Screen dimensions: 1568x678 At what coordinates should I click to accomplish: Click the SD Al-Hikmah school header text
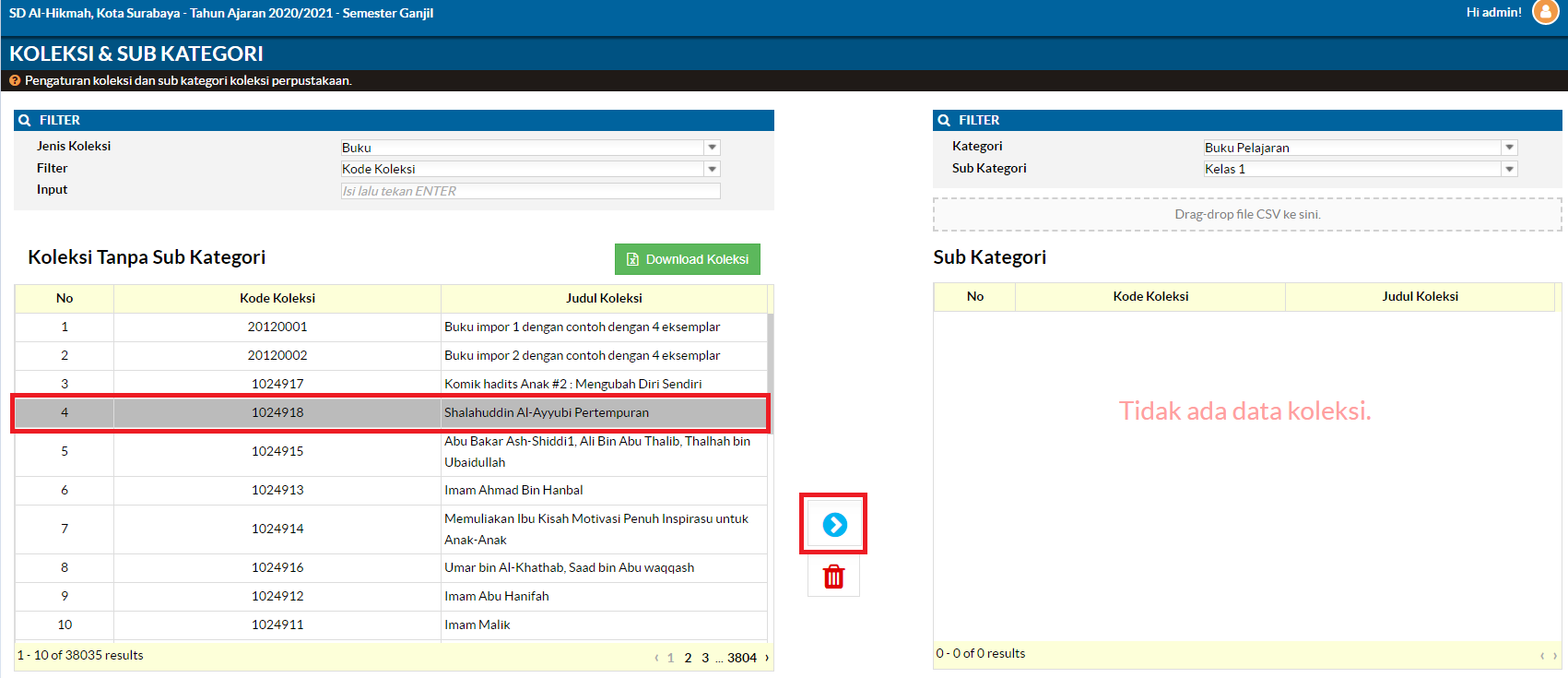tap(221, 13)
